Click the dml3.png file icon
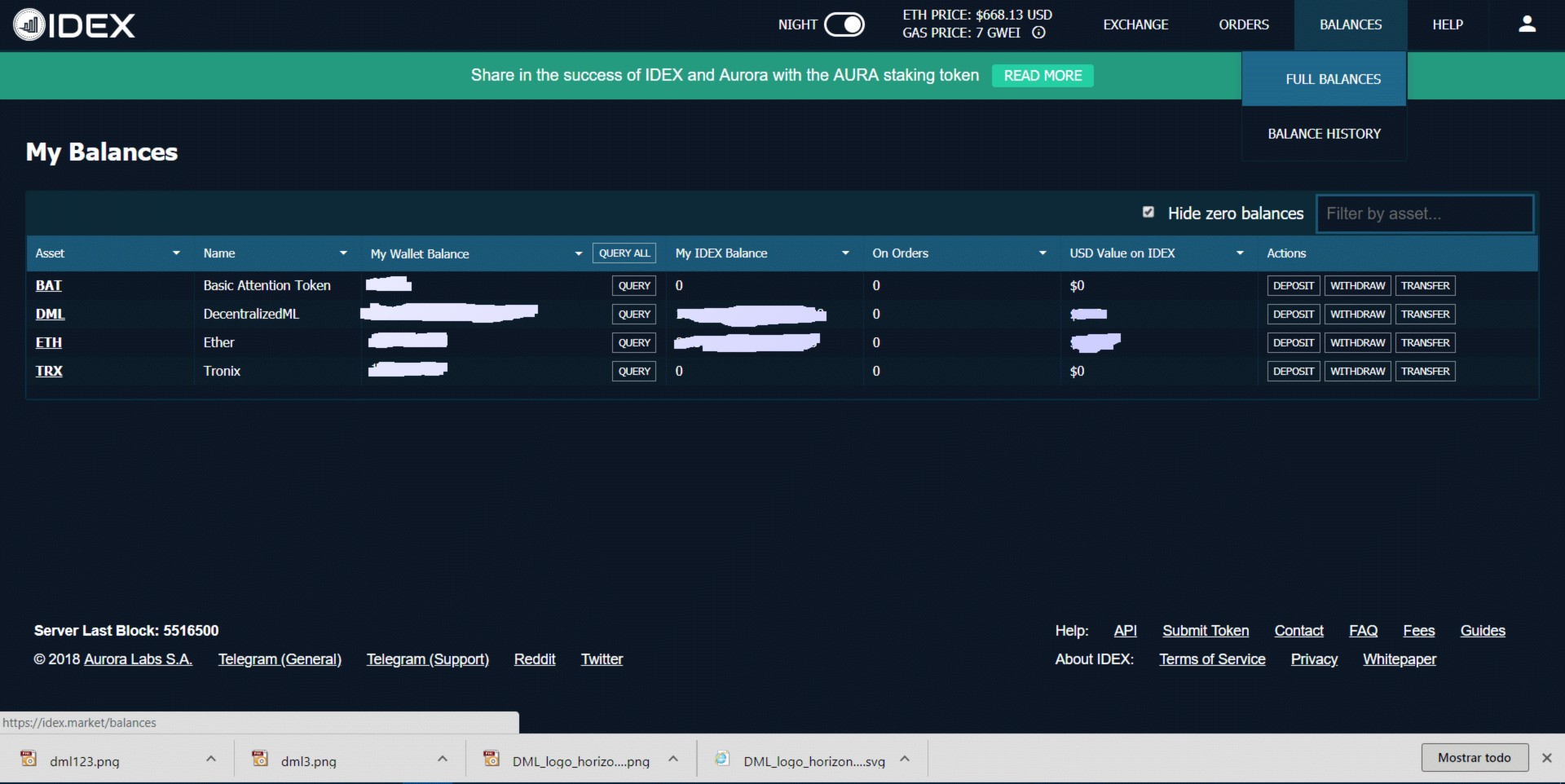Image resolution: width=1565 pixels, height=784 pixels. click(260, 759)
